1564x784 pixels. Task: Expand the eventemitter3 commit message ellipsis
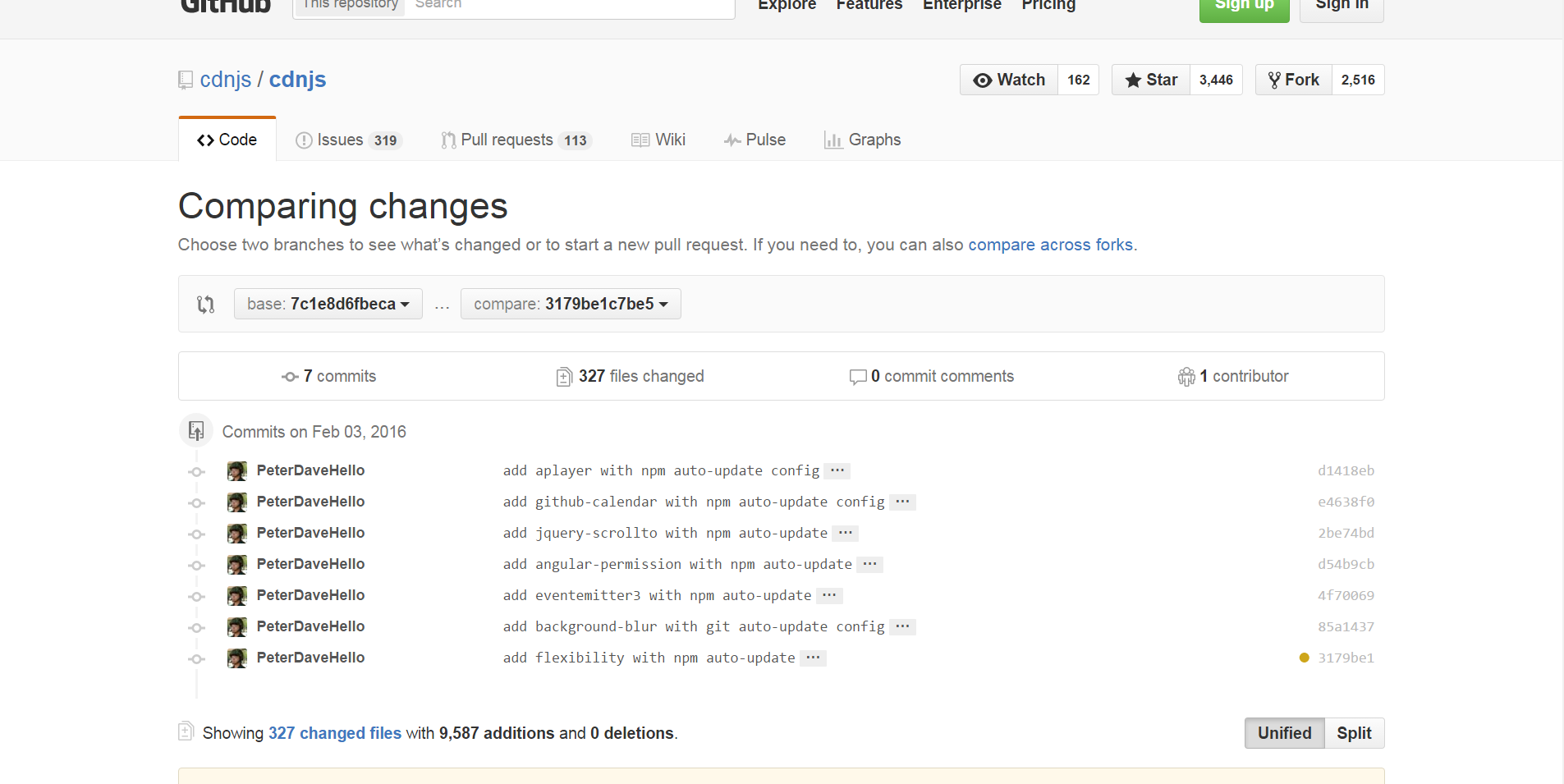(829, 595)
